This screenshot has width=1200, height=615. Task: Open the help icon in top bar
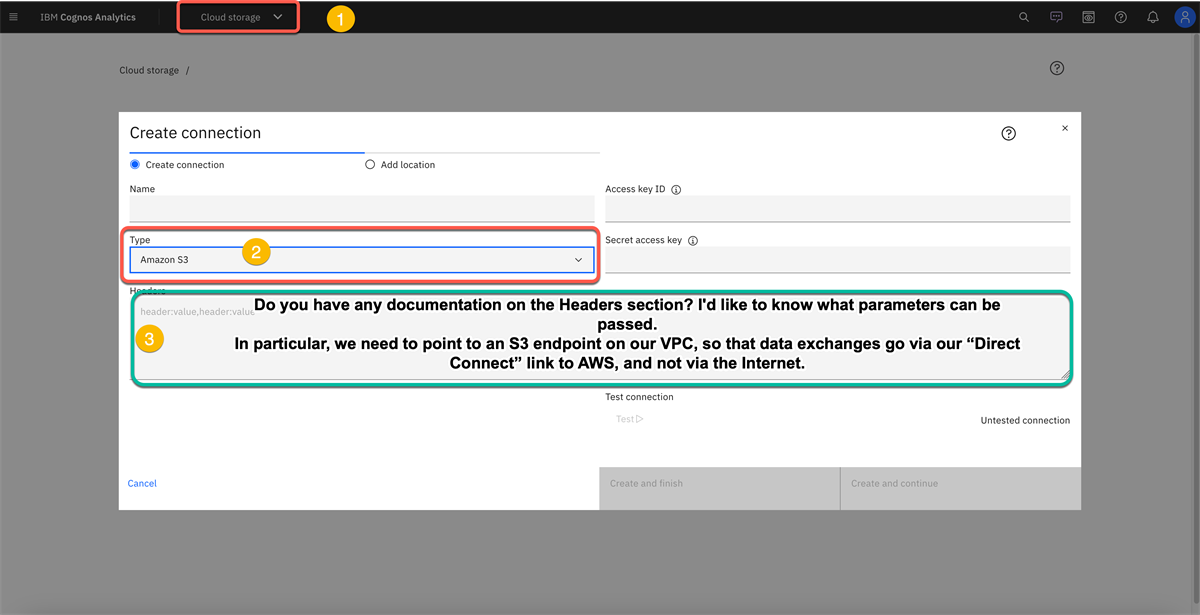coord(1121,17)
